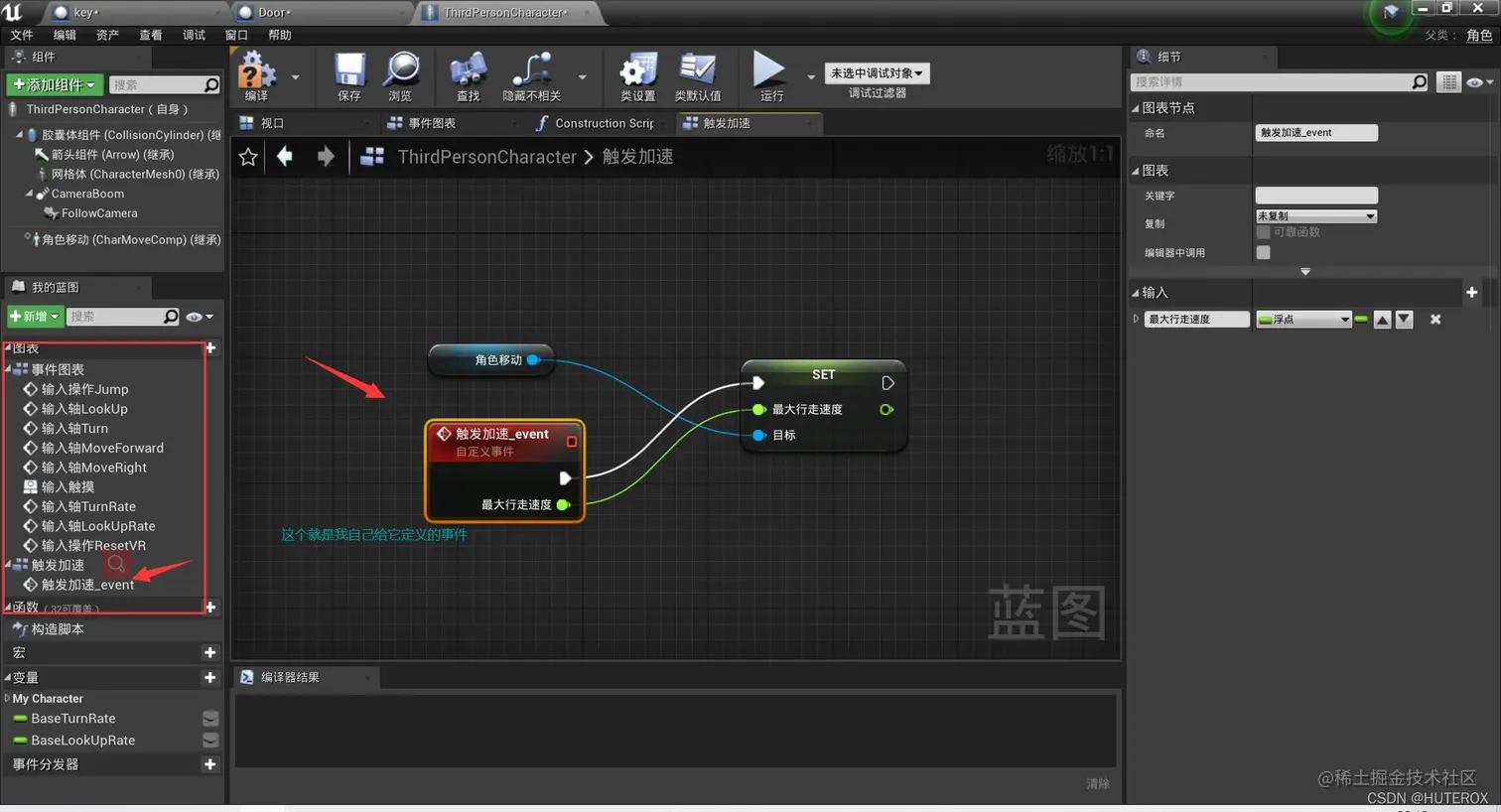Expand My Character variable category
The width and height of the screenshot is (1501, 812).
pos(8,699)
